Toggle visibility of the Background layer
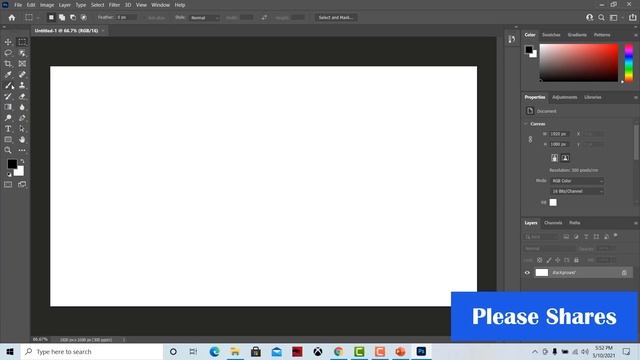The height and width of the screenshot is (360, 640). coord(527,273)
